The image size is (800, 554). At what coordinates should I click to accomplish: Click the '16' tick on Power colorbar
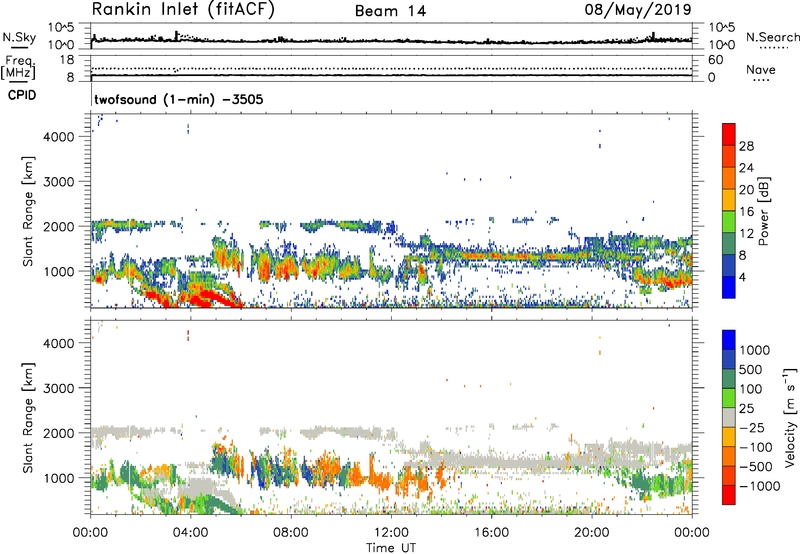[746, 212]
